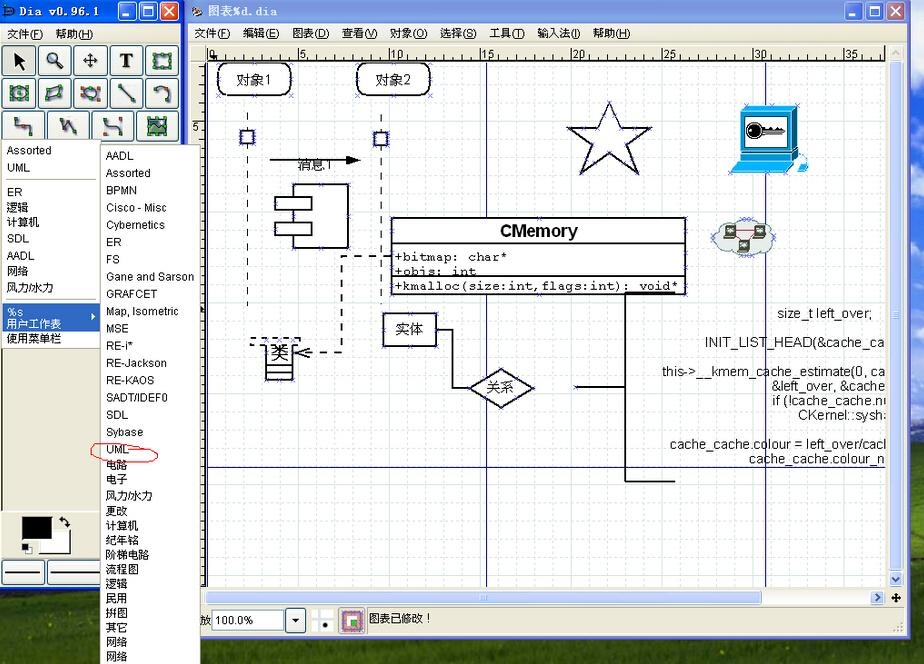Click the star shape on canvas

pyautogui.click(x=609, y=140)
